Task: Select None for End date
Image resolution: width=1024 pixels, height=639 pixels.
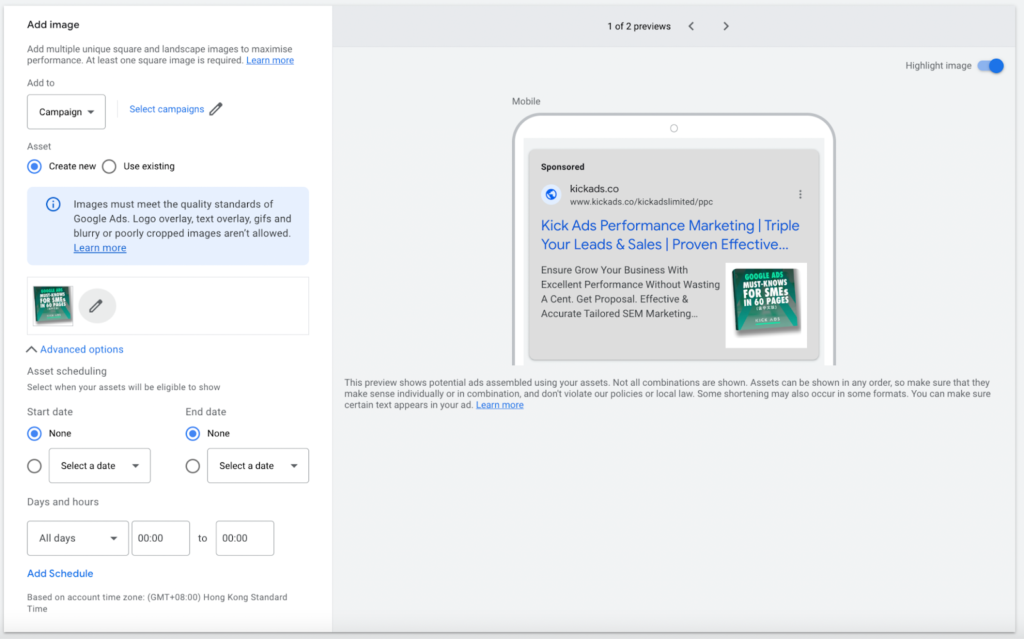Action: 193,433
